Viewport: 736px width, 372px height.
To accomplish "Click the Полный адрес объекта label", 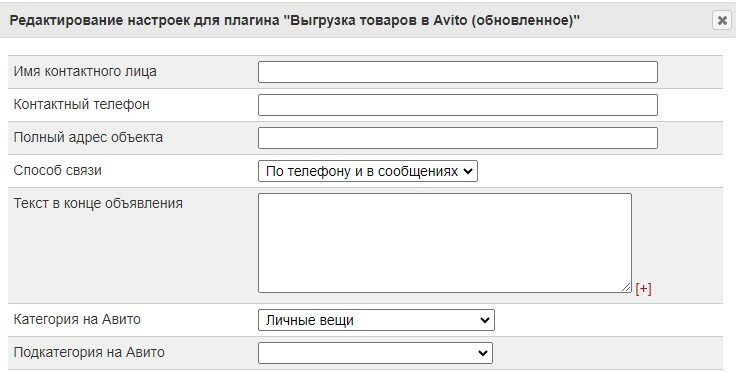I will coord(88,137).
